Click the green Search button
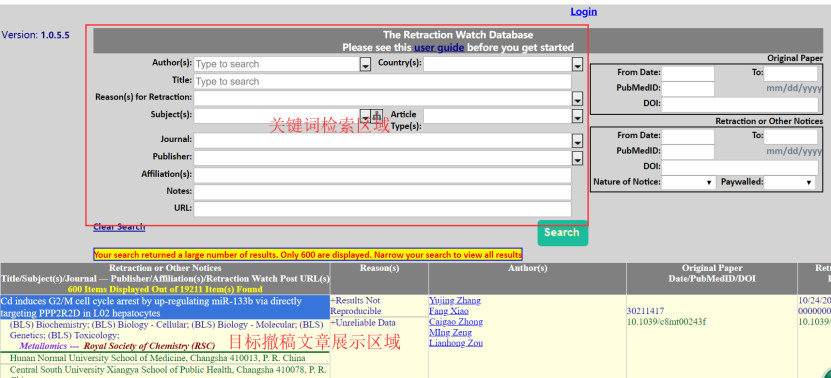This screenshot has height=378, width=831. coord(562,233)
